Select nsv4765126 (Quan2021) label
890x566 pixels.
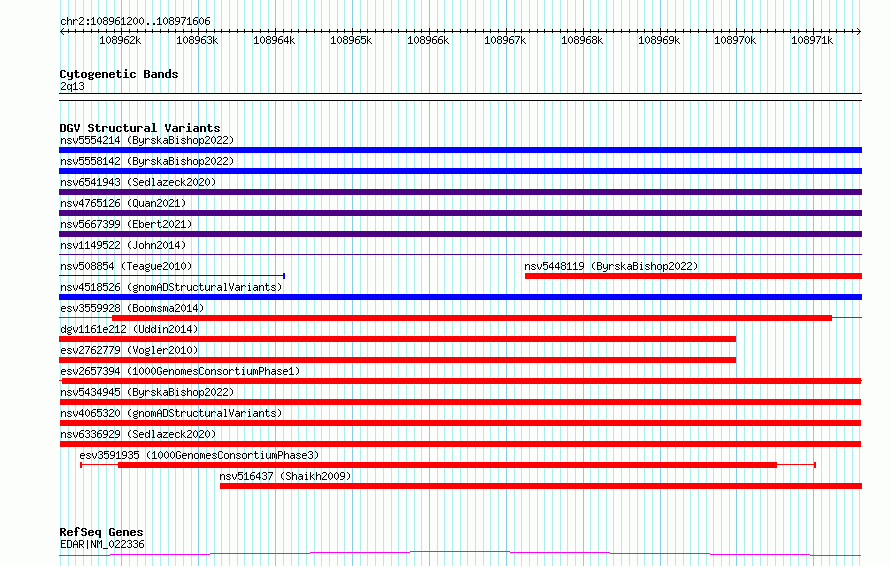point(123,203)
